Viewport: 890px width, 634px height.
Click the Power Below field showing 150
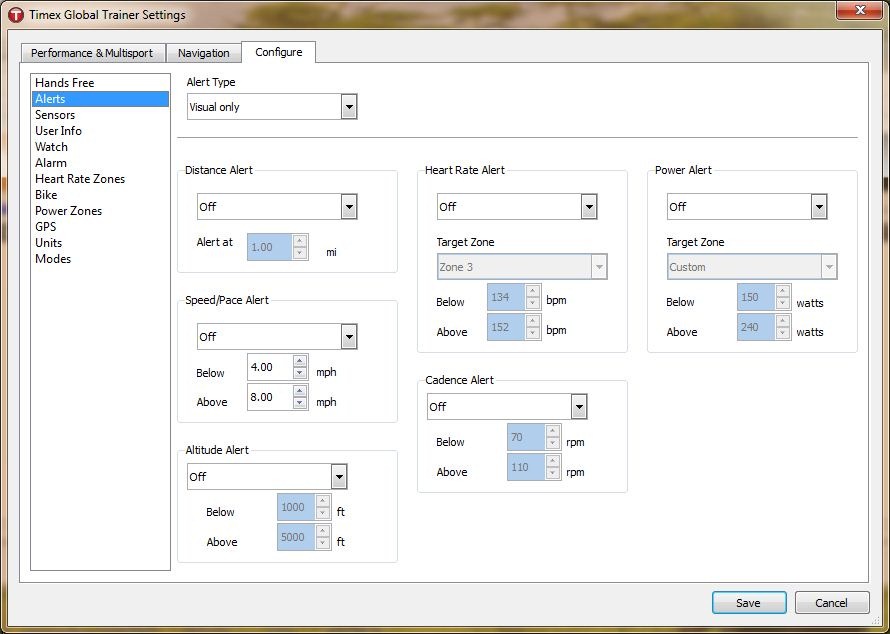pos(756,297)
